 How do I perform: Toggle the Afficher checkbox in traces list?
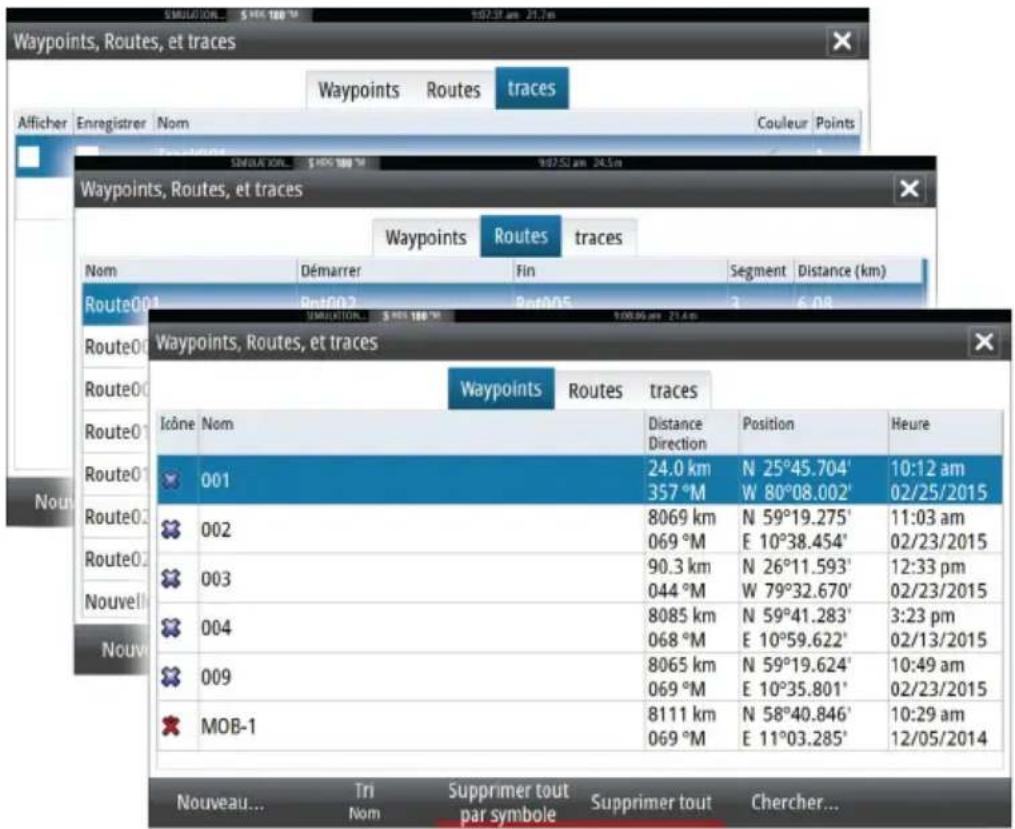pyautogui.click(x=30, y=160)
